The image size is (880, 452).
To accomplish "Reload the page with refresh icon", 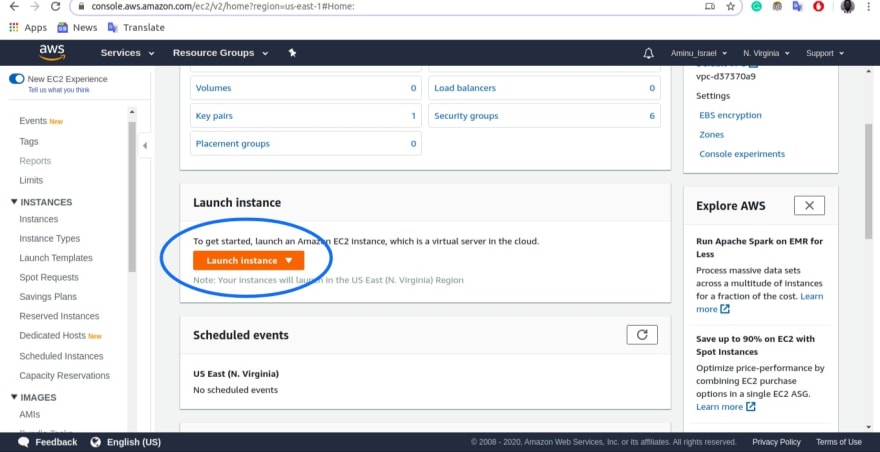I will click(55, 7).
